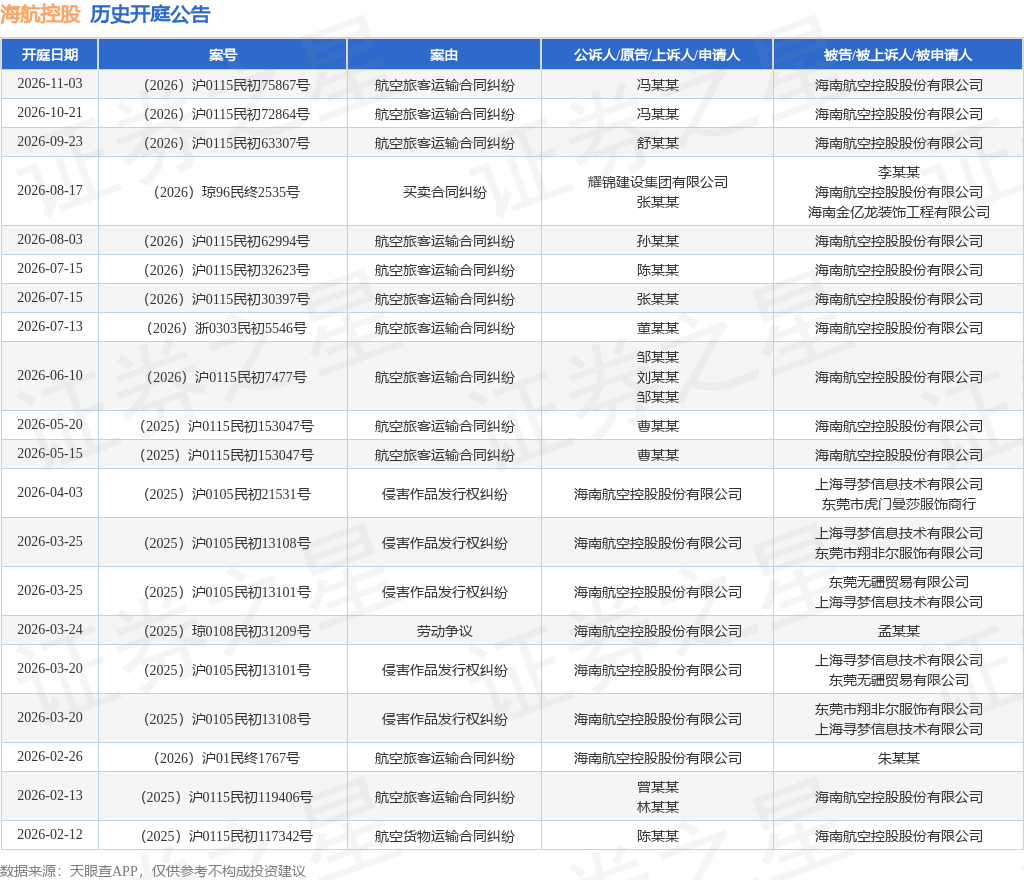Select case number 琼96民终2535号
This screenshot has width=1024, height=880.
tap(227, 192)
